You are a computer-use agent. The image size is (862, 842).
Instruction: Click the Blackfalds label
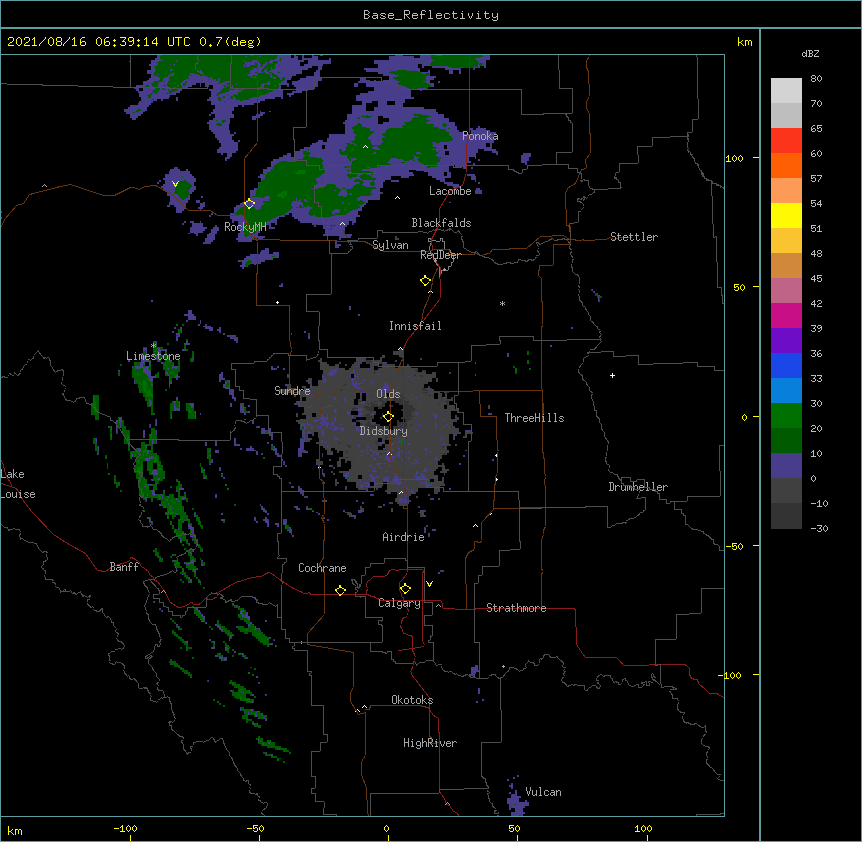coord(441,223)
